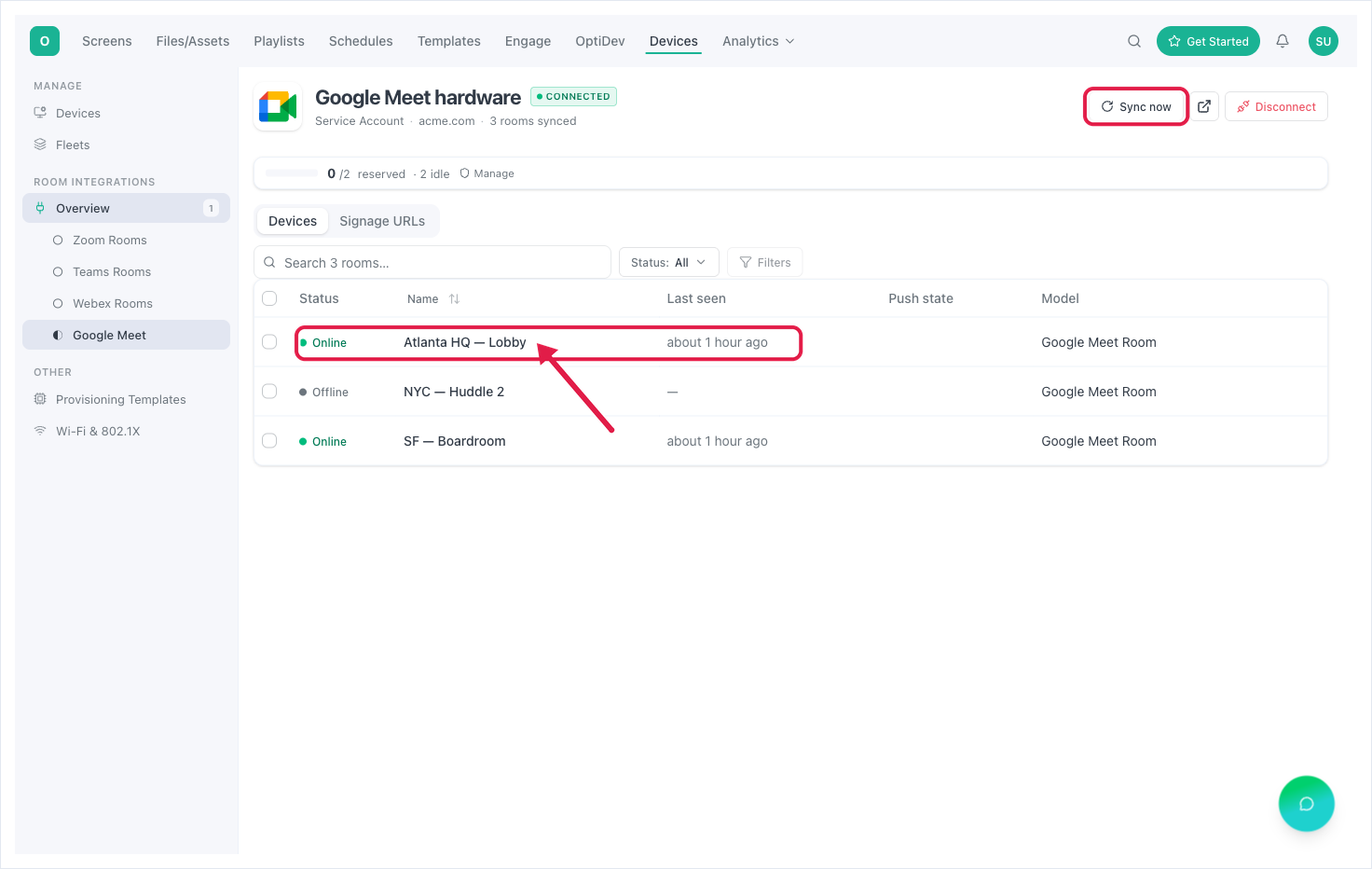Click SF — Boardroom about 1 hour ago
Viewport: 1372px width, 869px height.
pyautogui.click(x=717, y=441)
